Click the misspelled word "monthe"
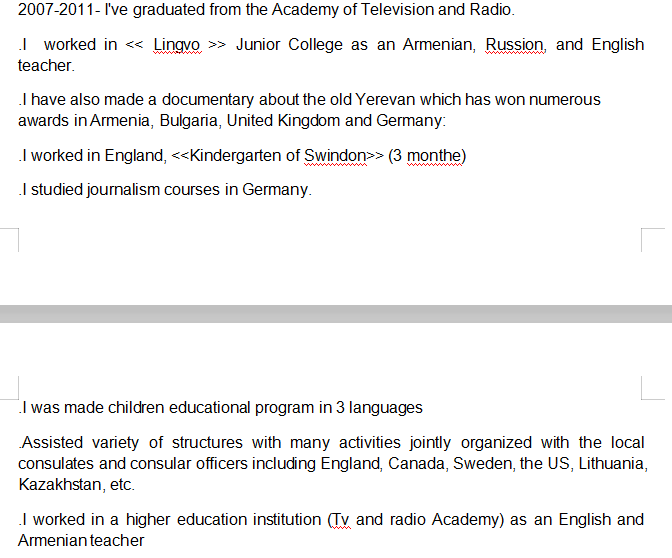 (x=433, y=155)
